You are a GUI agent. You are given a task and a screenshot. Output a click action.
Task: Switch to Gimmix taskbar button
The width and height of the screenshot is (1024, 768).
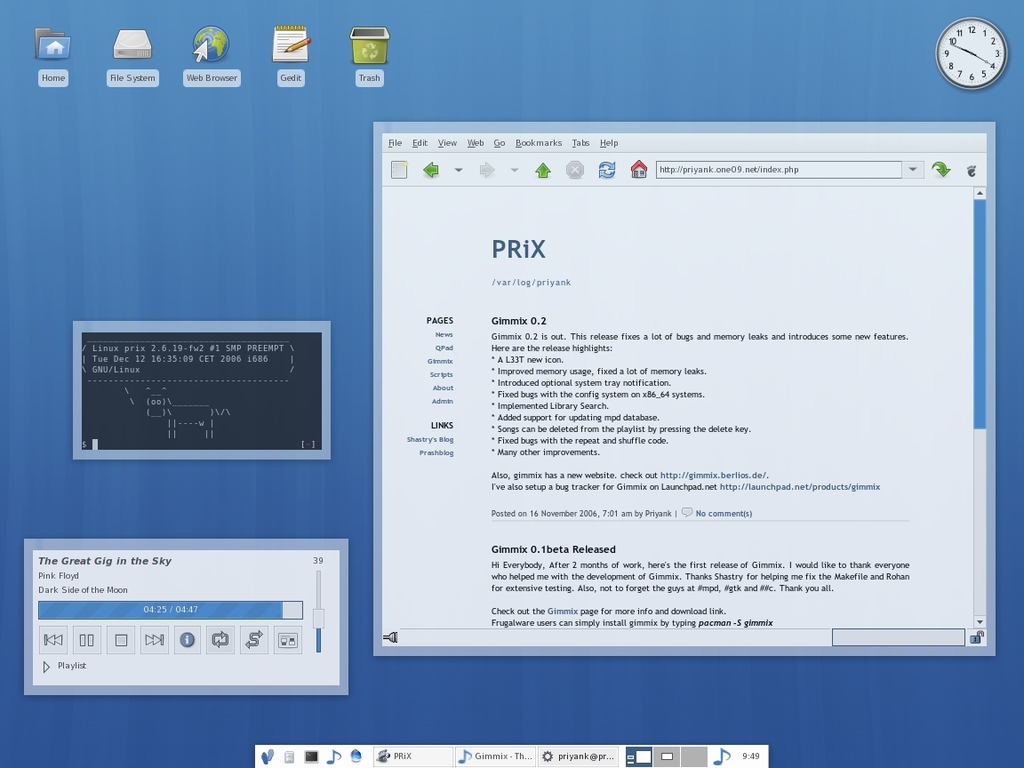coord(496,756)
